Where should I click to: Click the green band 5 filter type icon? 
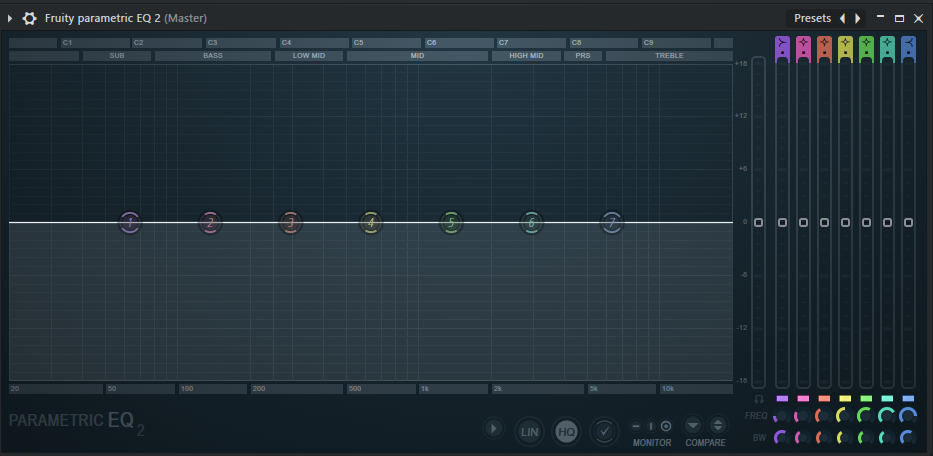click(x=866, y=43)
